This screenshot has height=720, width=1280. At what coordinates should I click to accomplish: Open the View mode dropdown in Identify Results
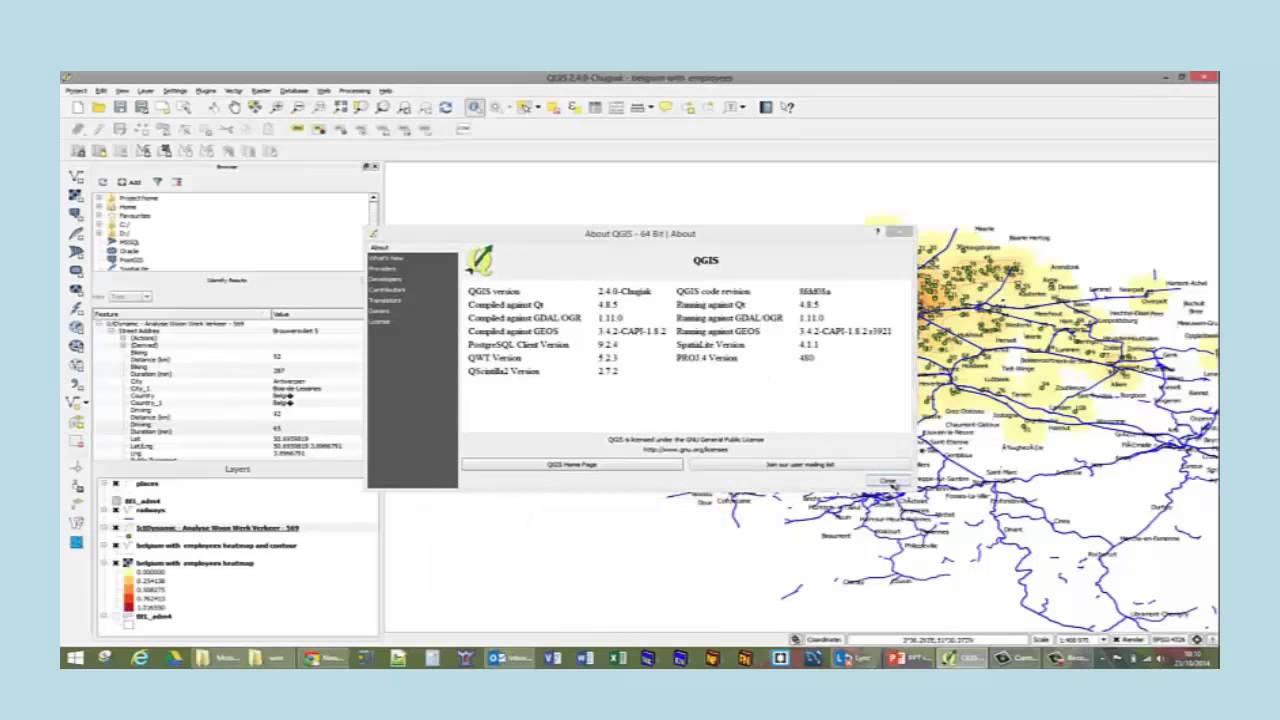131,297
